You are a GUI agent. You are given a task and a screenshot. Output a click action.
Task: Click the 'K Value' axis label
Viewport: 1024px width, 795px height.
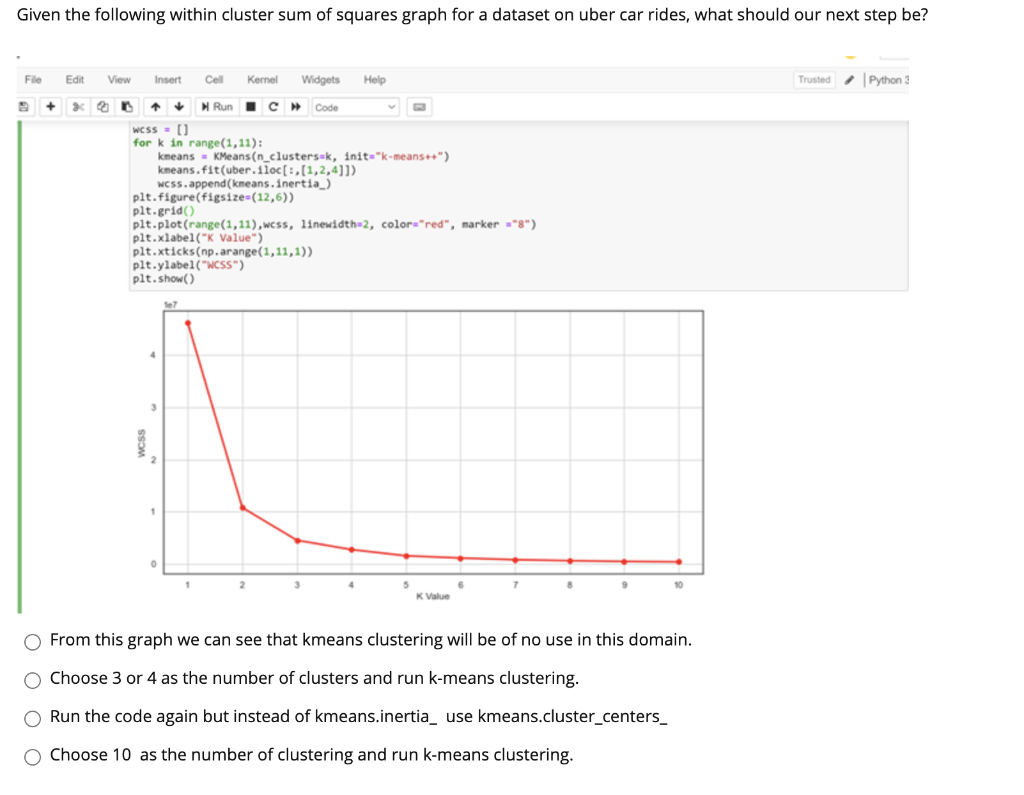tap(432, 596)
